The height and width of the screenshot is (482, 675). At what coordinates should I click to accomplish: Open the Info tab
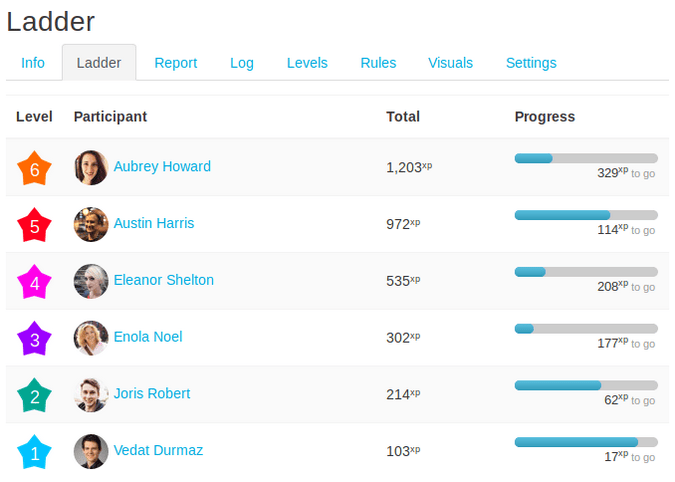[x=33, y=63]
